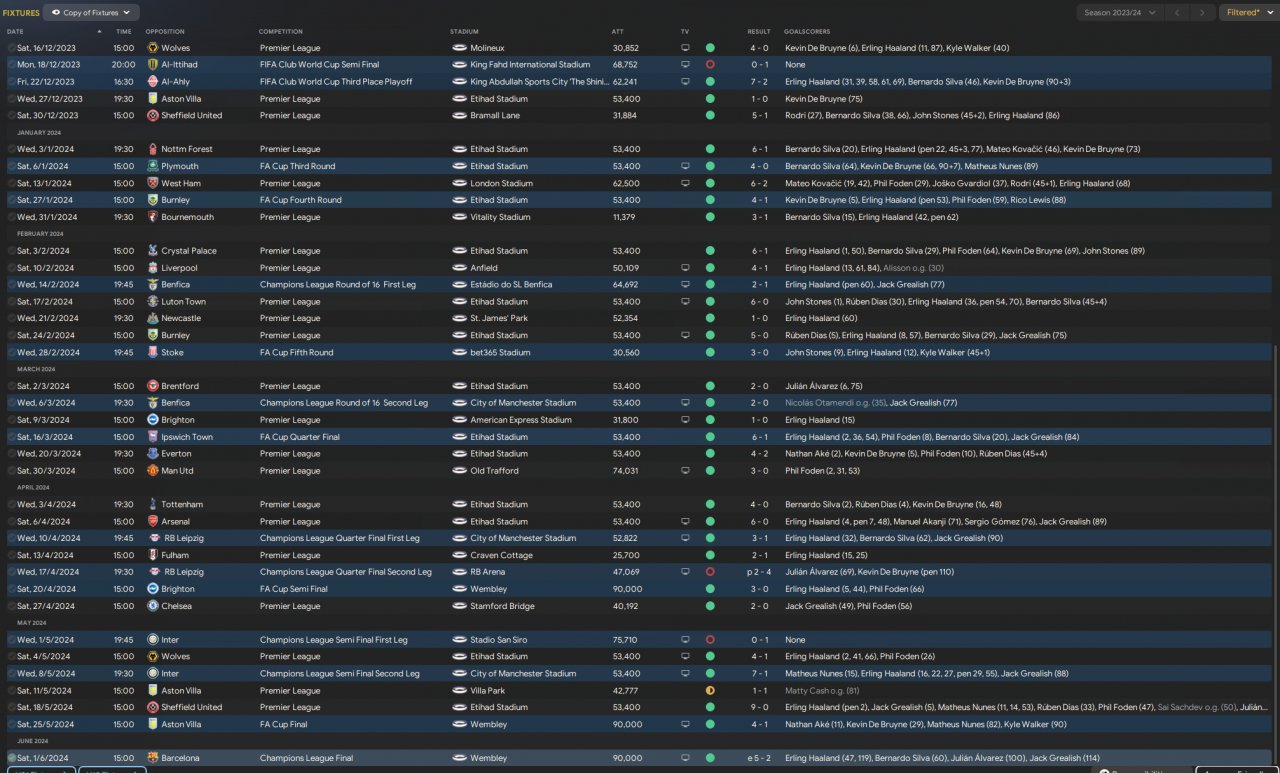Sort by the ATT column header
The height and width of the screenshot is (773, 1280).
pos(617,32)
